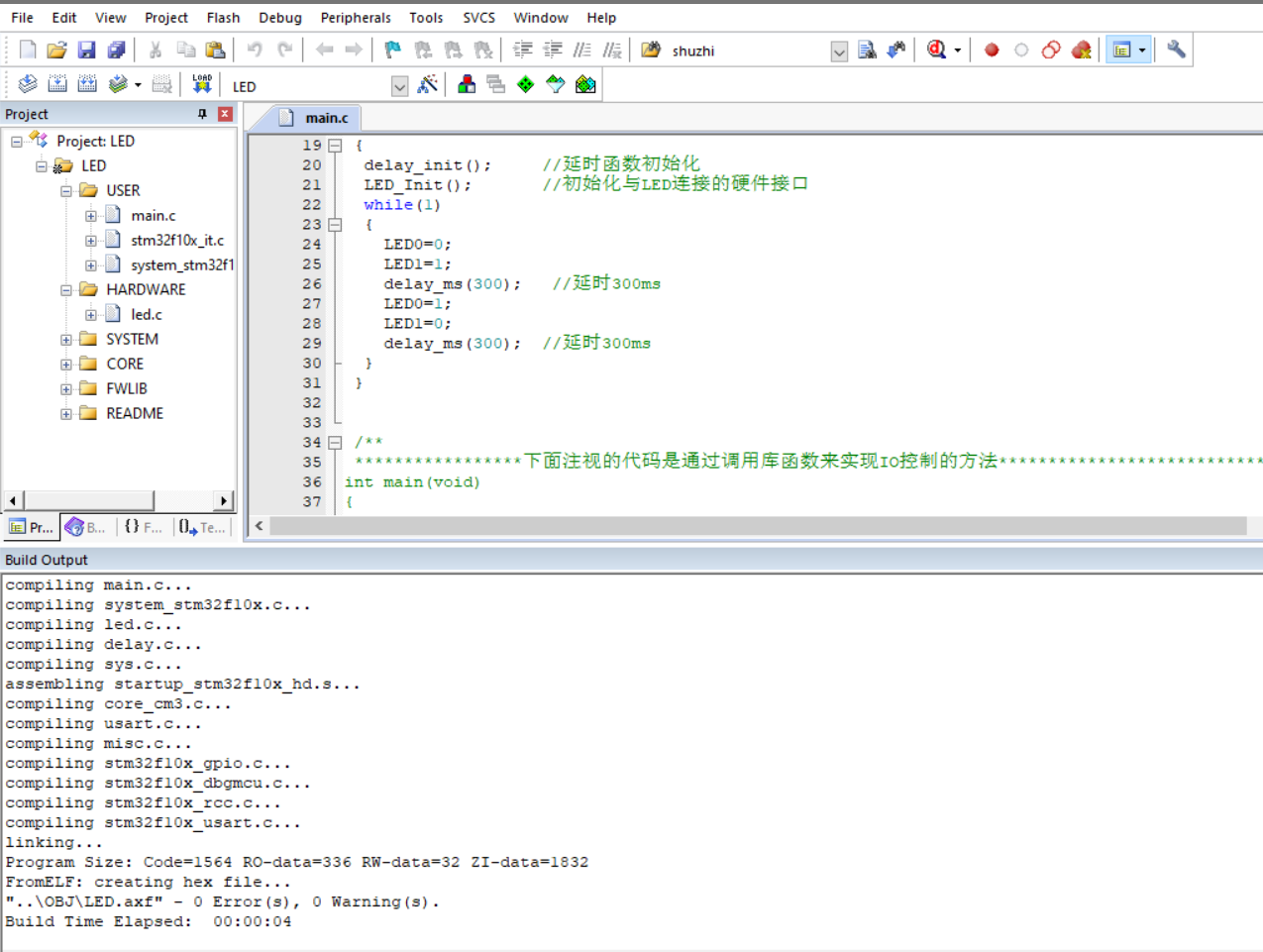Screen dimensions: 1263x952
Task: Collapse code fold at line 23
Action: (335, 225)
